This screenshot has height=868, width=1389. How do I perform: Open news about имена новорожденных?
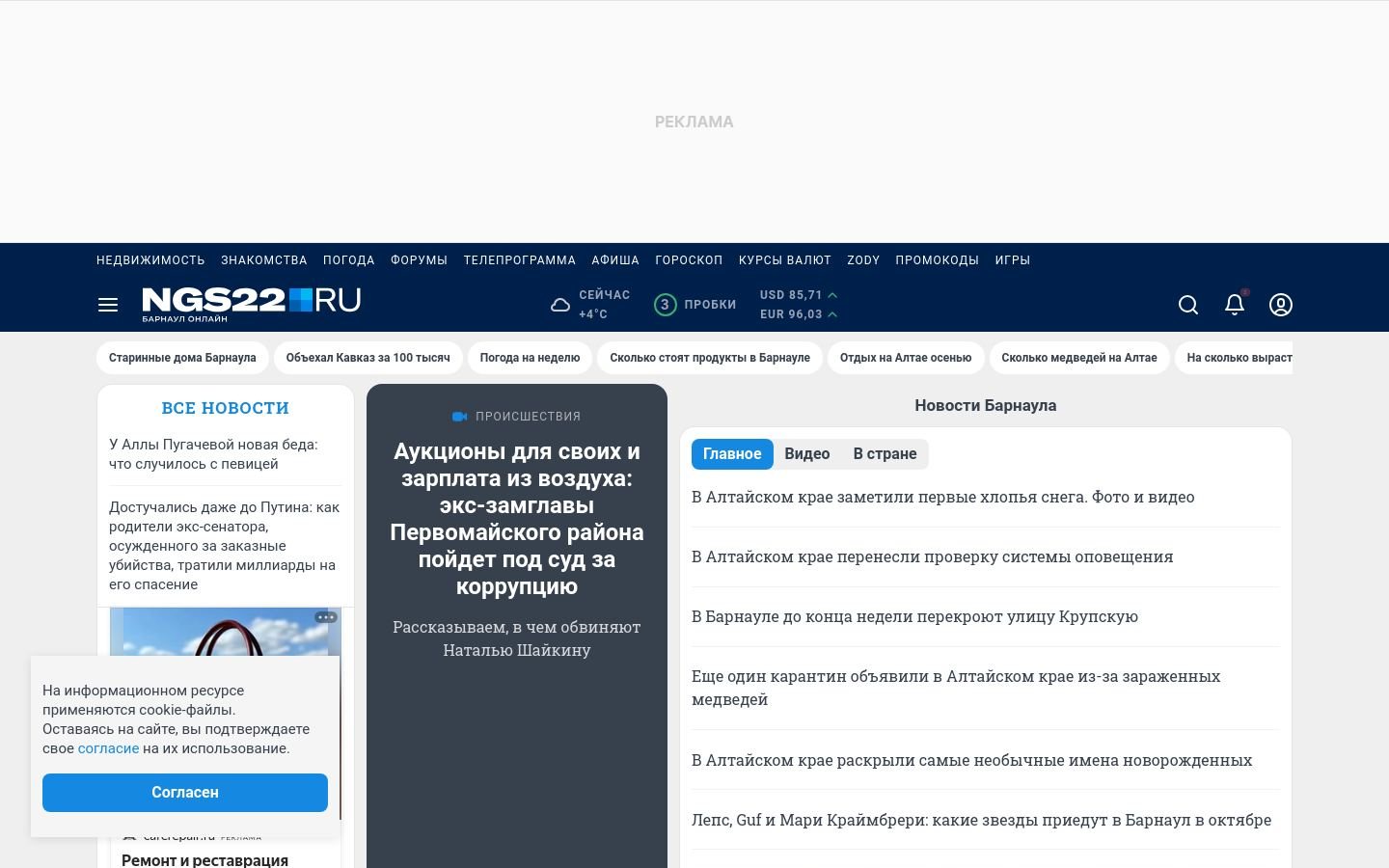point(971,761)
